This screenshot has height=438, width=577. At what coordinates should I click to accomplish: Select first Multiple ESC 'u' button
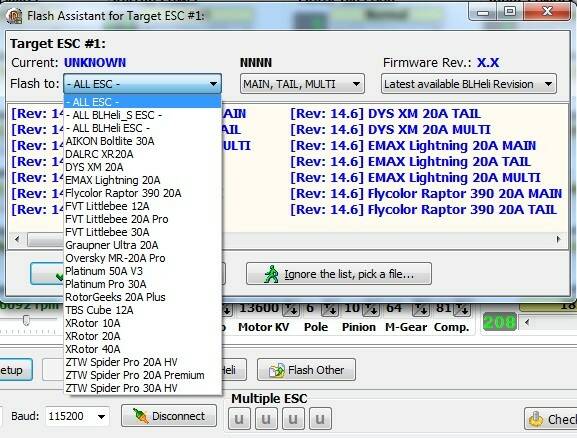[239, 419]
